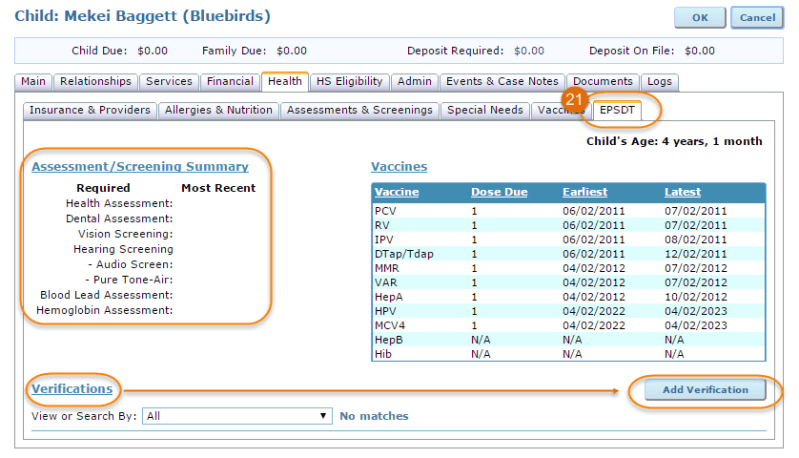Open the Logs tab

click(x=659, y=82)
